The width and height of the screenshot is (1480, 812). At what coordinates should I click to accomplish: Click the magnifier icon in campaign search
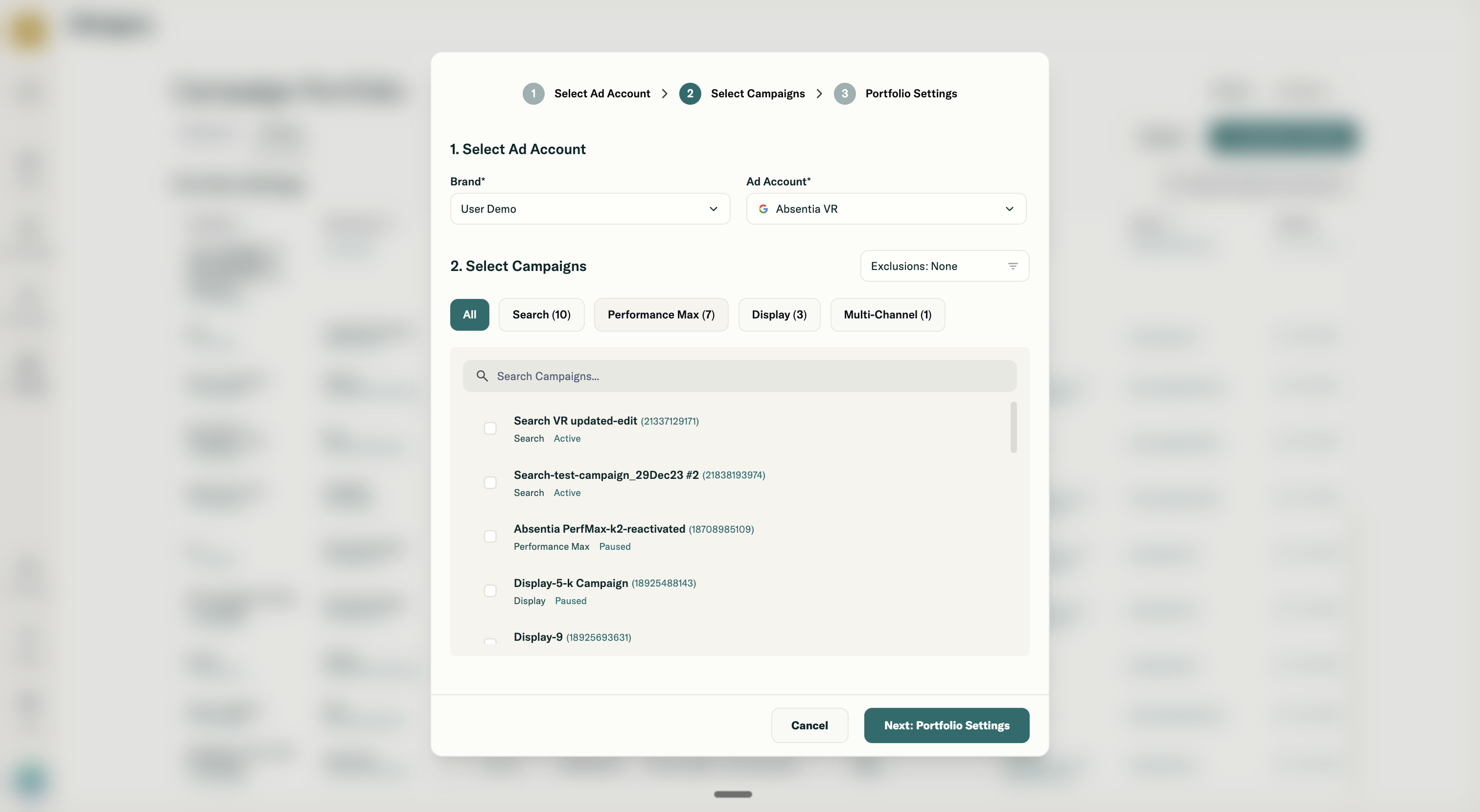point(482,376)
